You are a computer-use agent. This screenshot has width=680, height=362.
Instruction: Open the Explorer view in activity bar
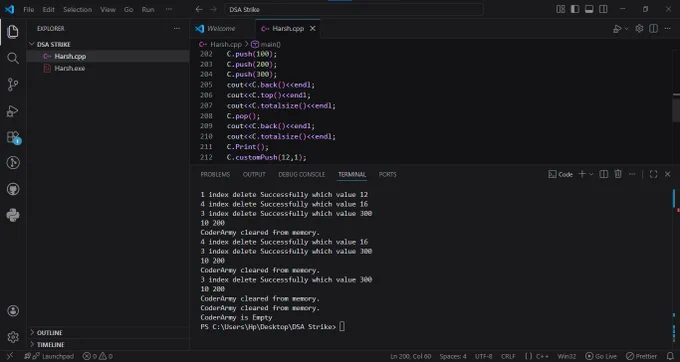click(x=13, y=32)
